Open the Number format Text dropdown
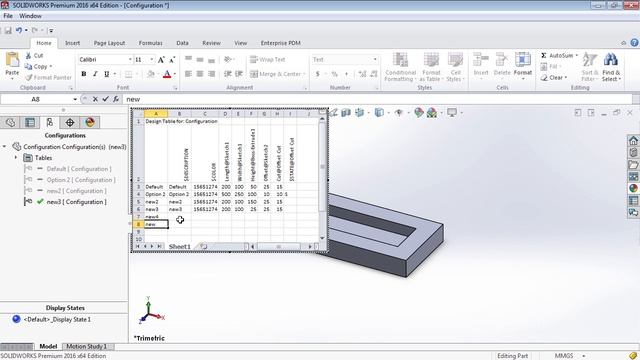 (375, 60)
